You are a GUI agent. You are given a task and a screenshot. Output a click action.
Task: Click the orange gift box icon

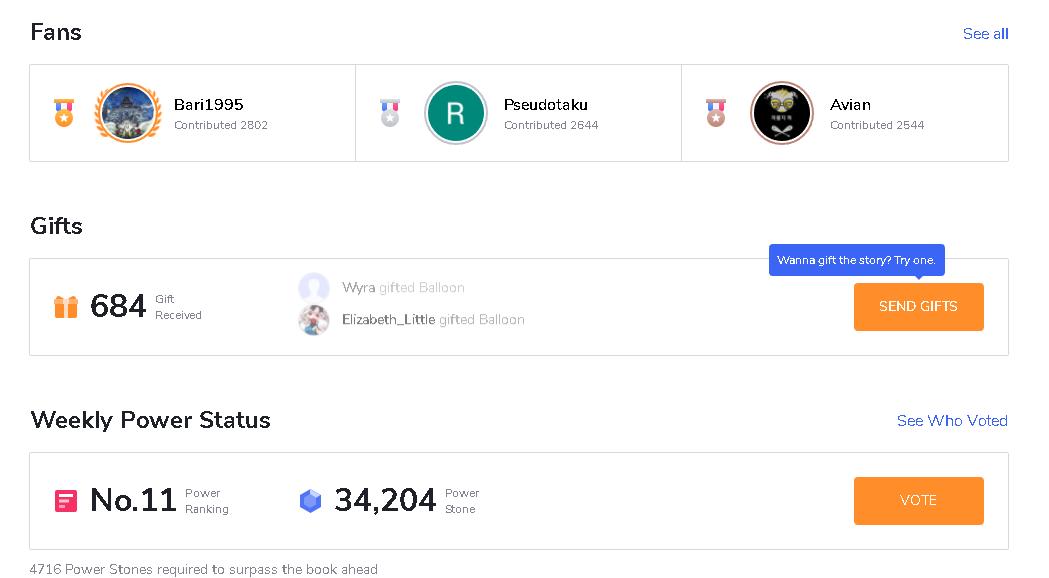[x=66, y=307]
